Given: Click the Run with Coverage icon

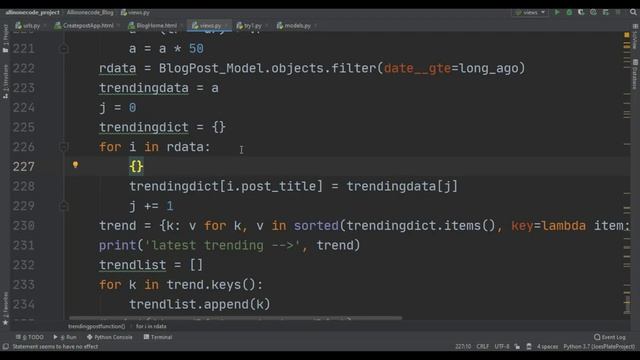Looking at the screenshot, I should pyautogui.click(x=581, y=12).
